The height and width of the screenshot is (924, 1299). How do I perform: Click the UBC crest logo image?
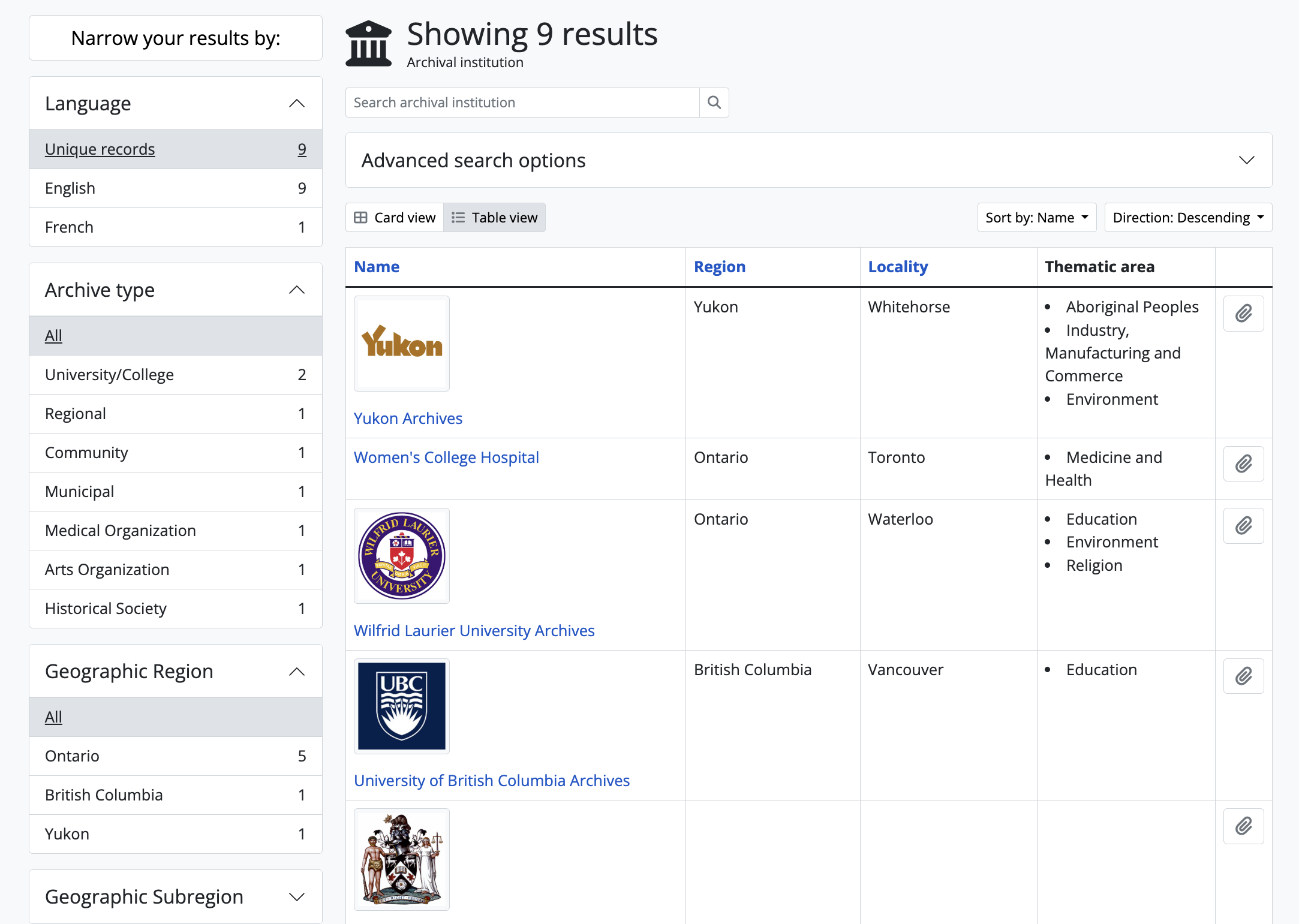(402, 706)
